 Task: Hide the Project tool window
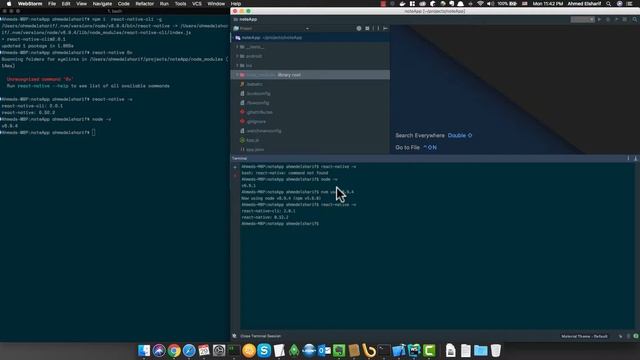pos(385,29)
